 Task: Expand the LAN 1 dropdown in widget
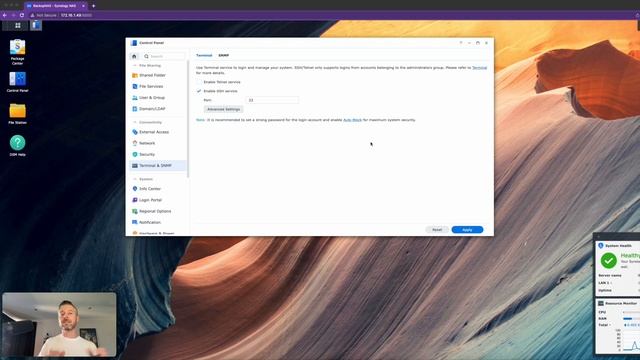coord(611,283)
